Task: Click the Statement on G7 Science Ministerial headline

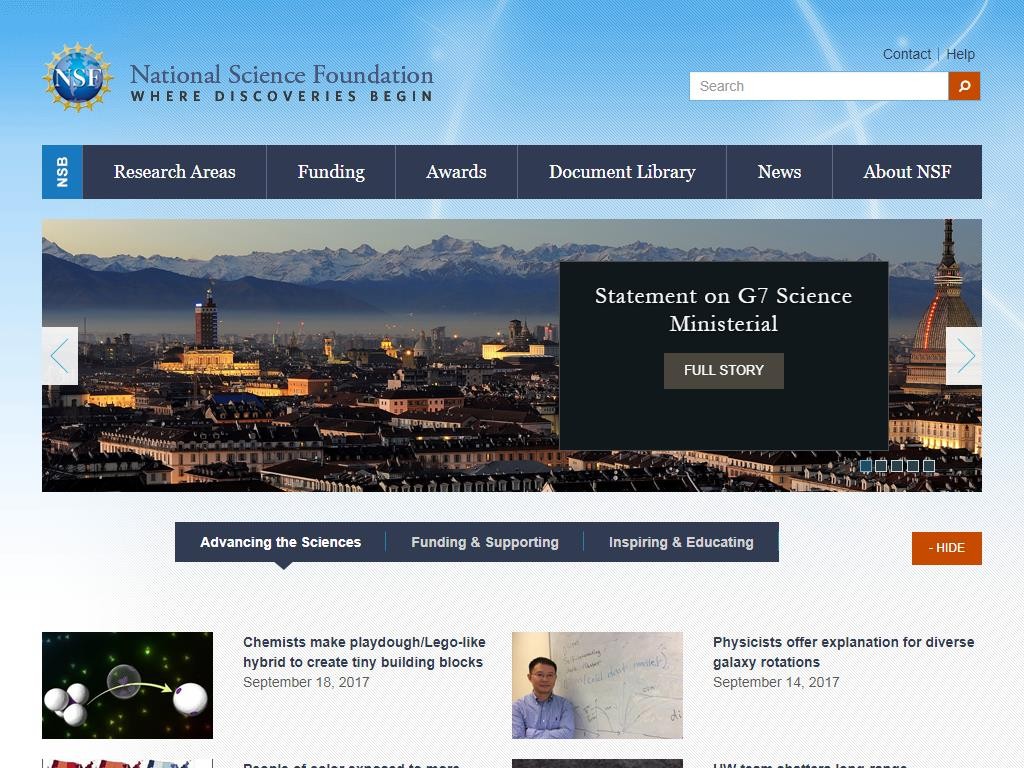Action: [x=724, y=310]
